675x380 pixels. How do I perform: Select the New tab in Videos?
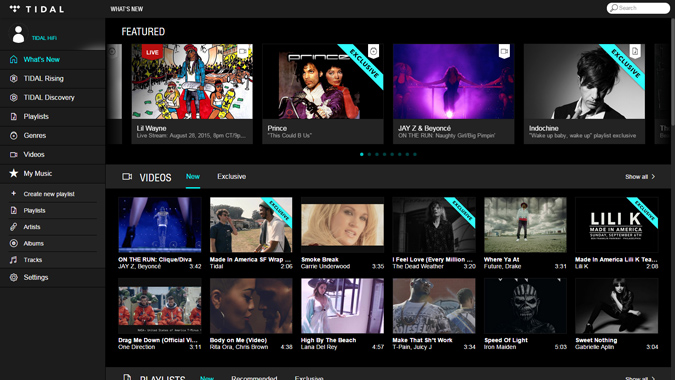(x=193, y=176)
